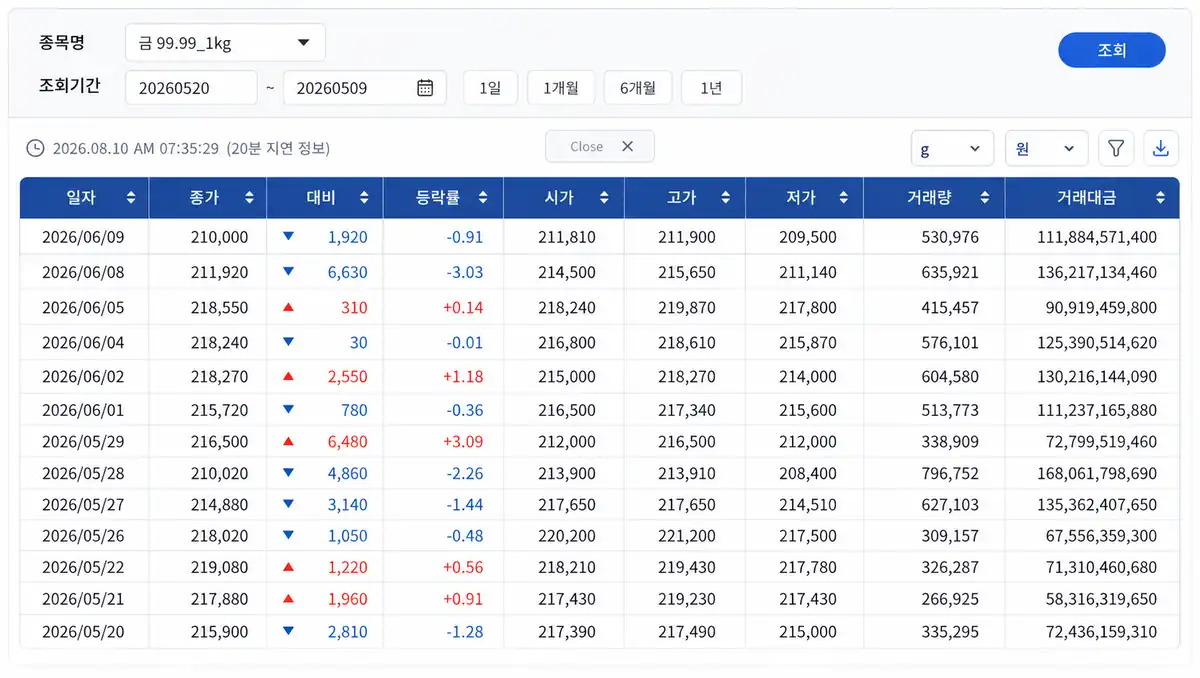
Task: Click the rate +0.91
Action: point(463,599)
